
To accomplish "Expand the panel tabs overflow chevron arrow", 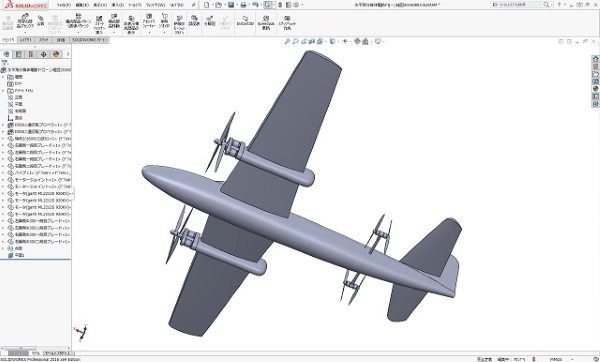I will [x=68, y=54].
